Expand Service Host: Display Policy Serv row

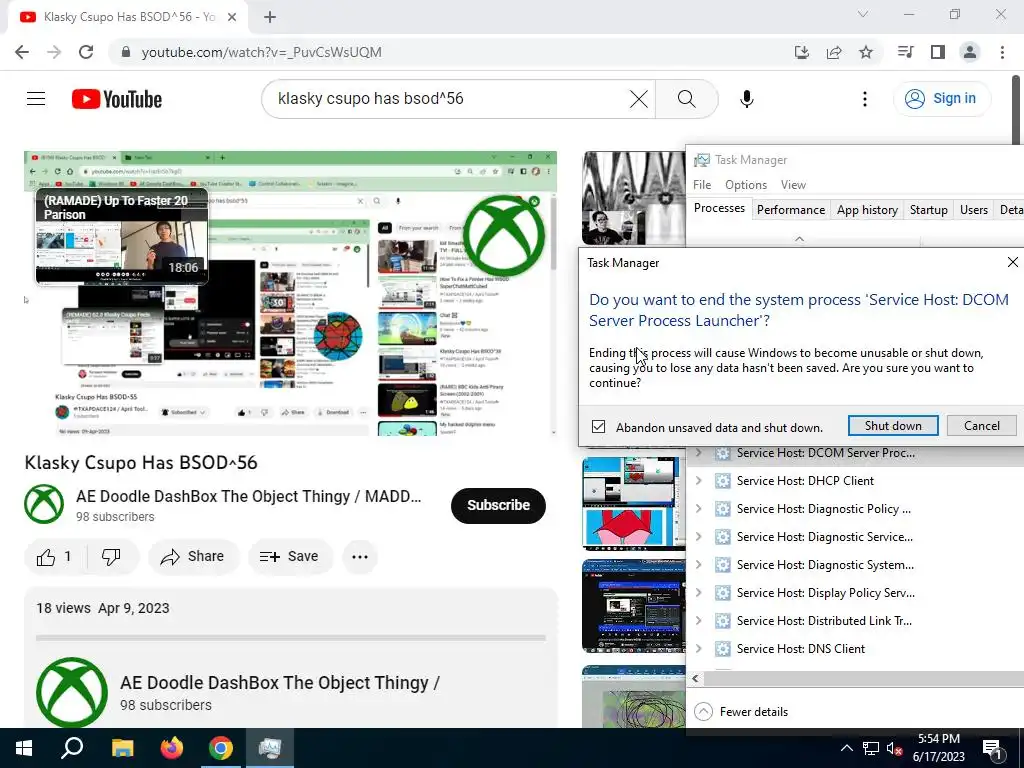point(698,593)
